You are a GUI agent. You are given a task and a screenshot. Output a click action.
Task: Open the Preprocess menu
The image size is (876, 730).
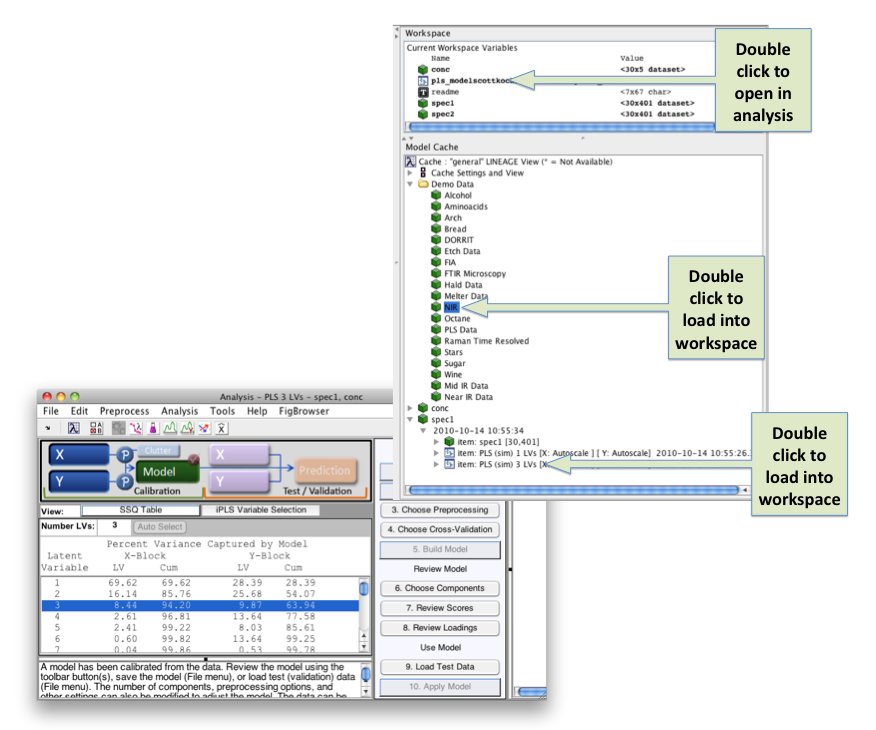click(x=124, y=411)
